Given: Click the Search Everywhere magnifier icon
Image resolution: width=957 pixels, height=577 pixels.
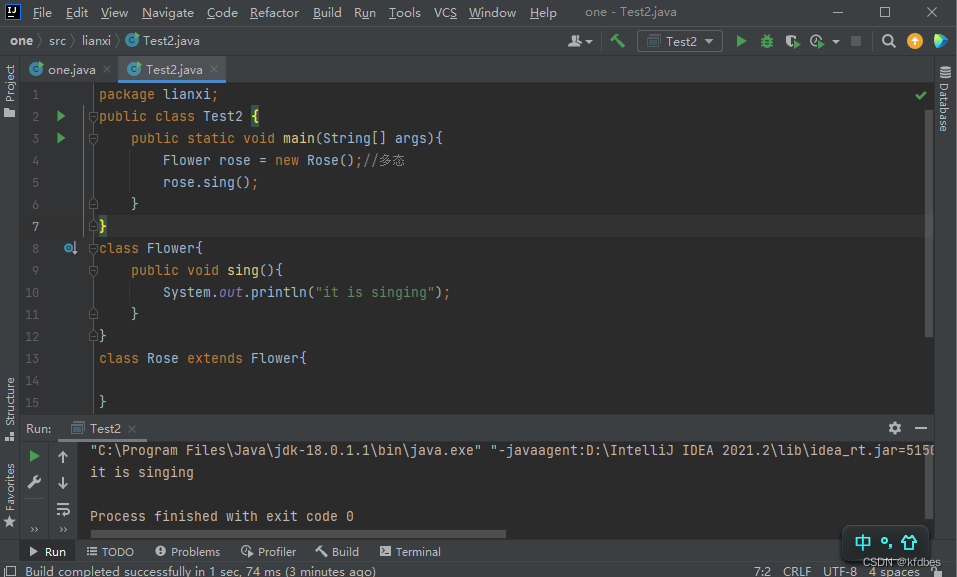Looking at the screenshot, I should point(889,41).
